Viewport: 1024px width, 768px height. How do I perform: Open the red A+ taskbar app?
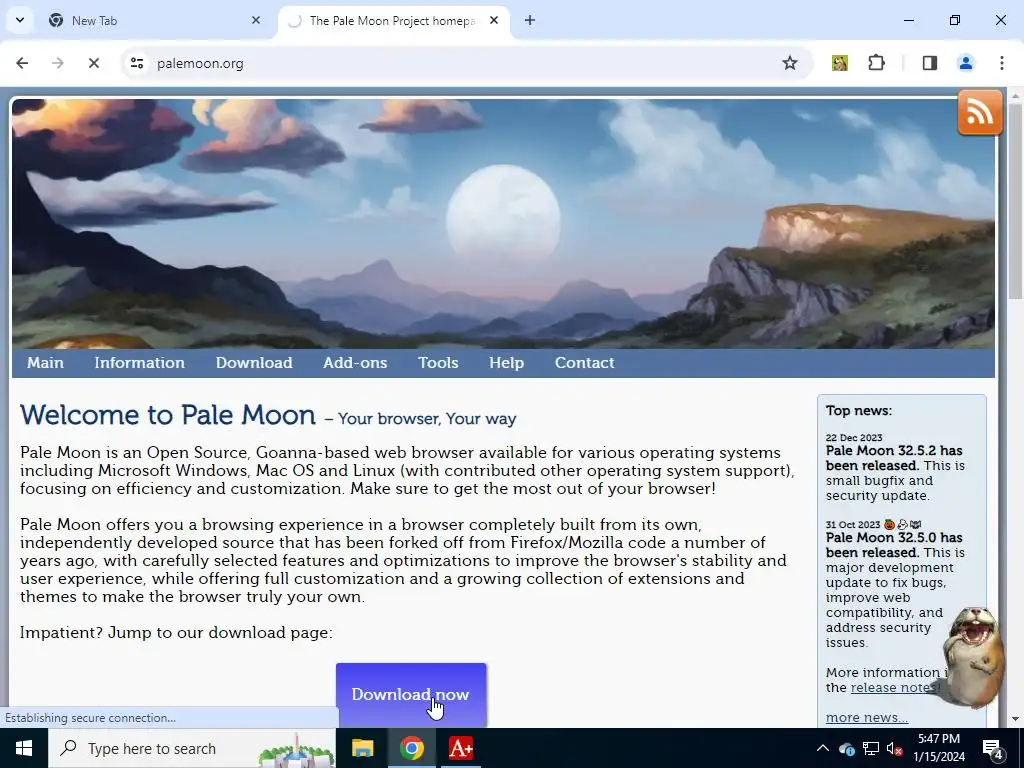click(x=460, y=748)
